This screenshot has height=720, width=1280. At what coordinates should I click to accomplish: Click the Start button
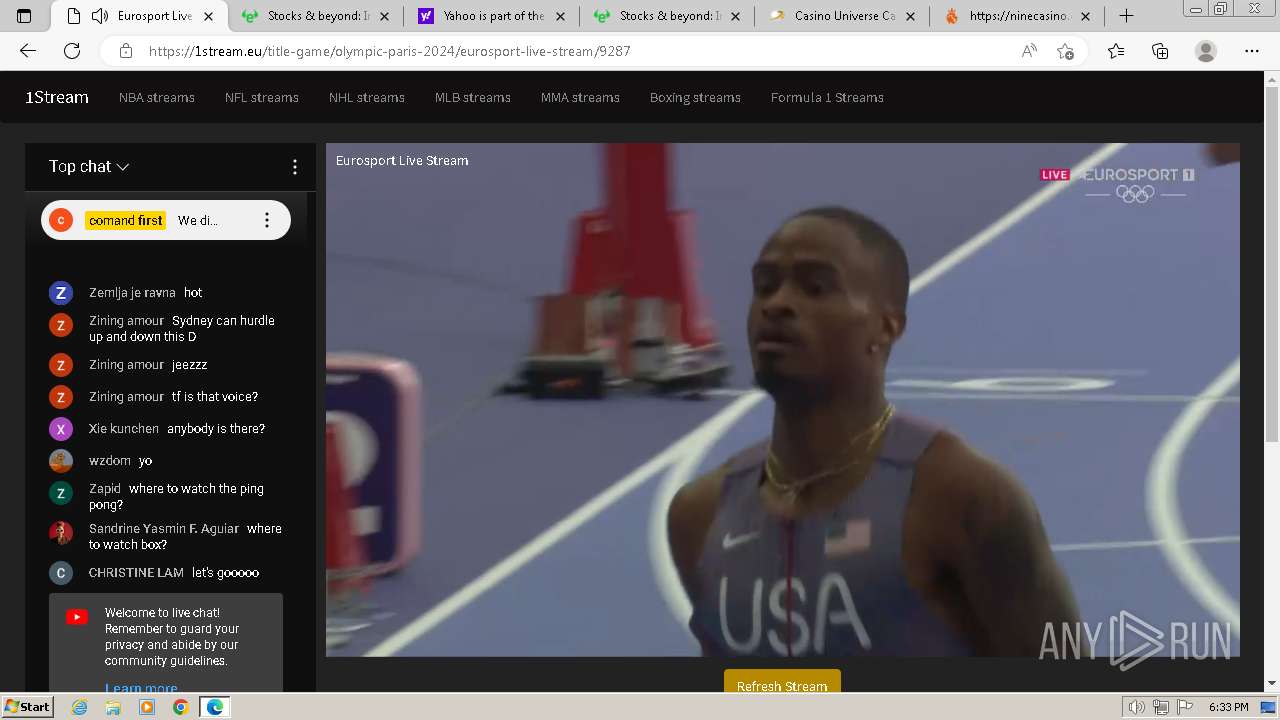(27, 707)
